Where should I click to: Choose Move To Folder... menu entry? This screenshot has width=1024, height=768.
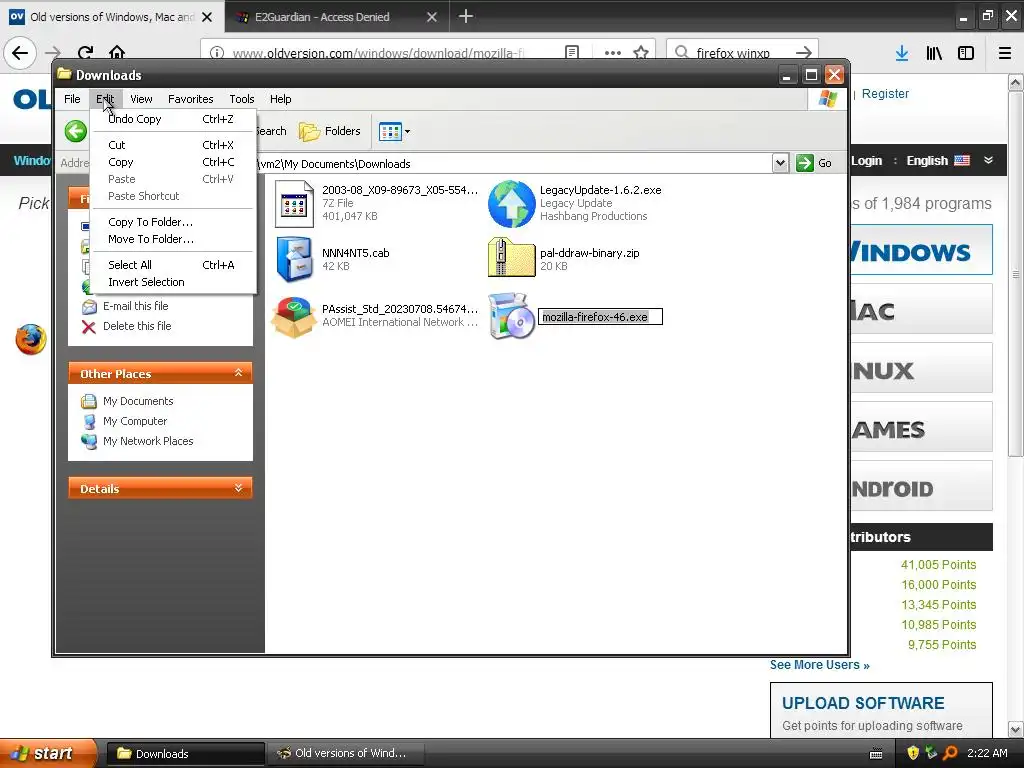(x=171, y=239)
